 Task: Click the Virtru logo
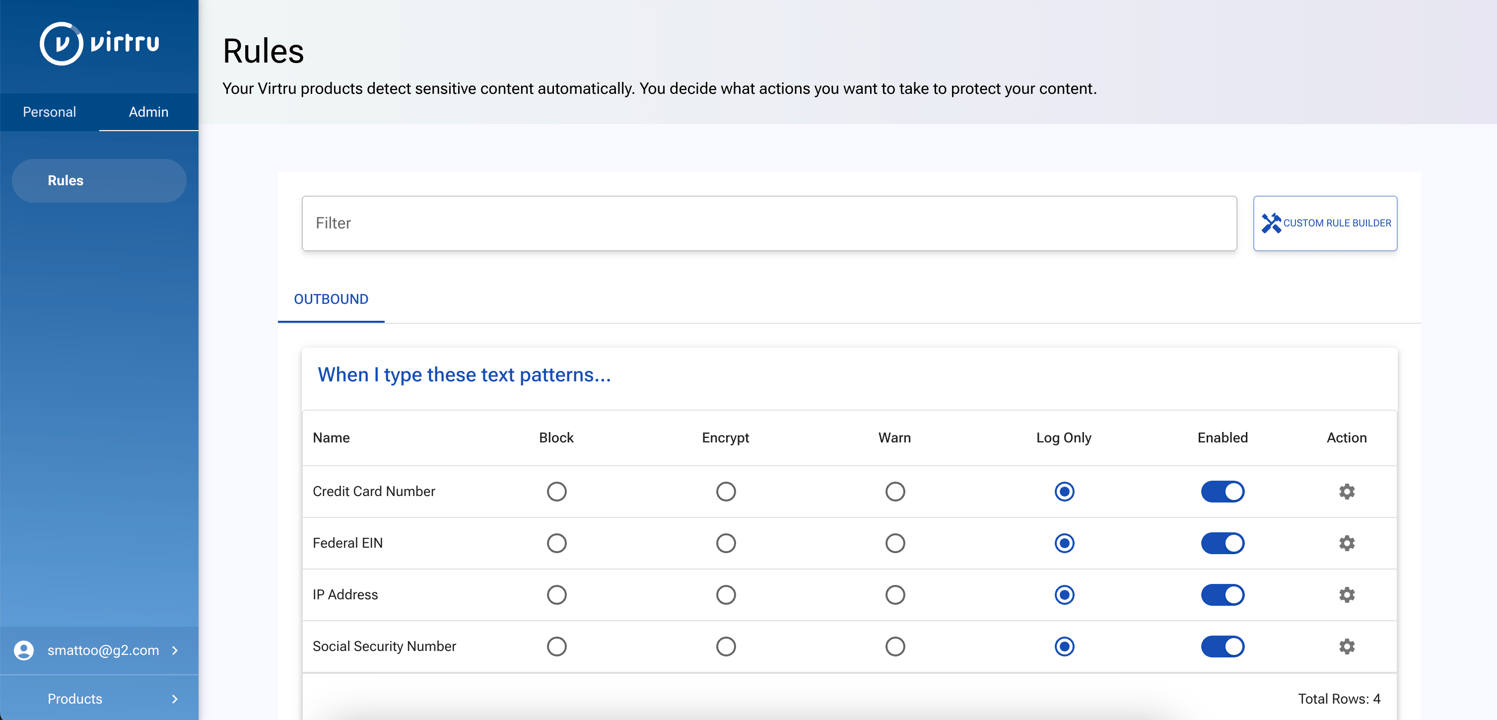(99, 44)
